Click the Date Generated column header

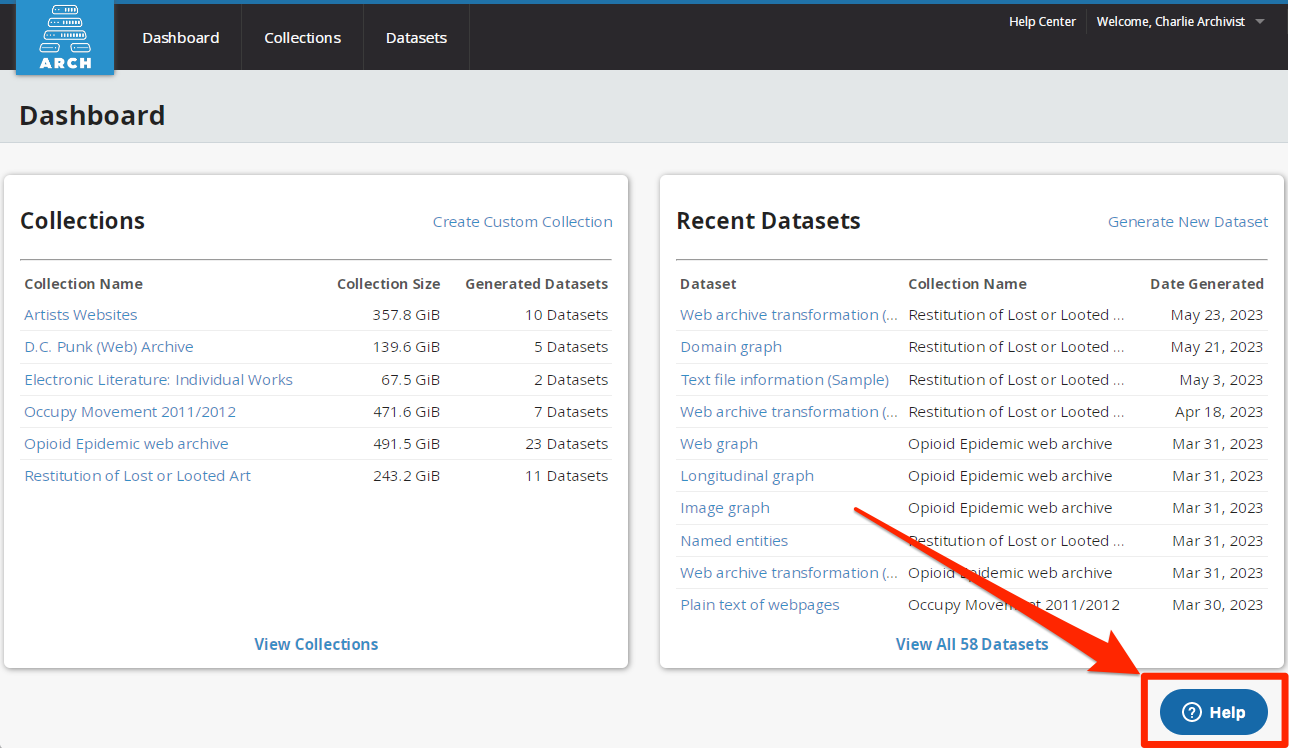click(1207, 284)
